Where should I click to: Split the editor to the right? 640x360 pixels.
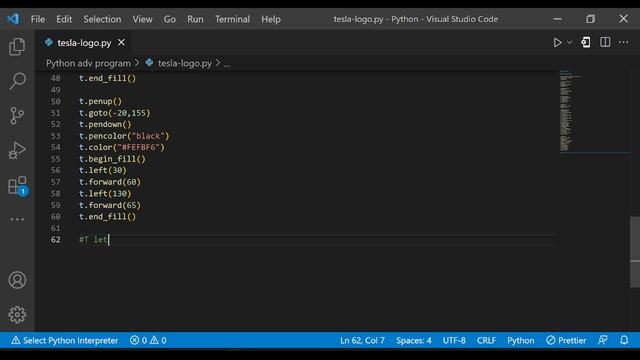[x=605, y=42]
